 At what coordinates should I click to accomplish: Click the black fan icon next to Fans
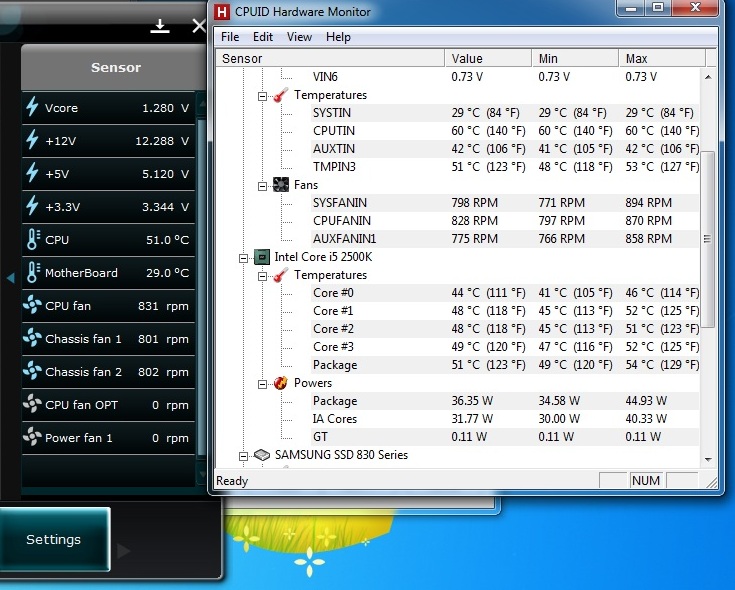click(281, 185)
